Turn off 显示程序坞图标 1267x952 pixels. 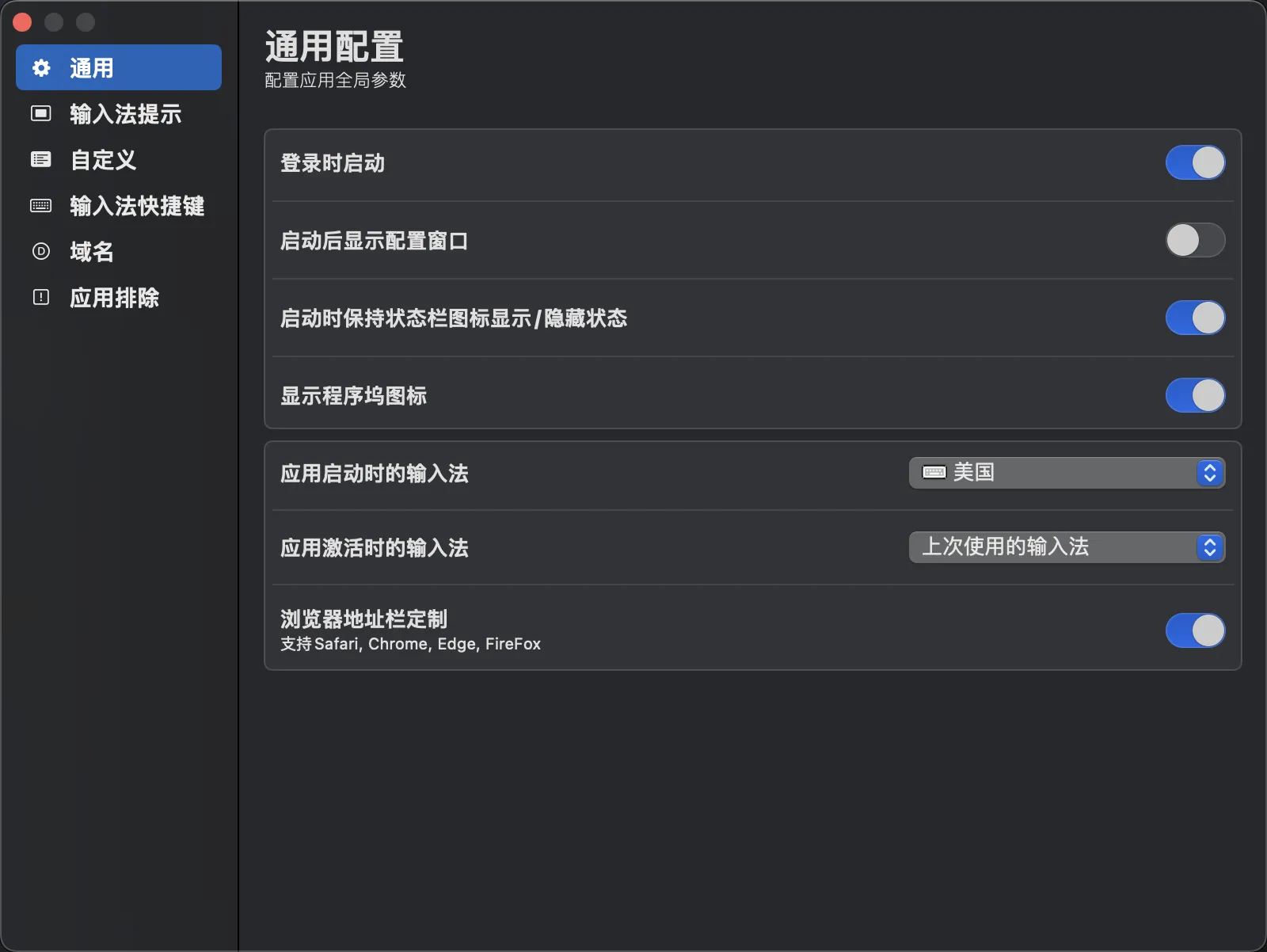pos(1196,395)
